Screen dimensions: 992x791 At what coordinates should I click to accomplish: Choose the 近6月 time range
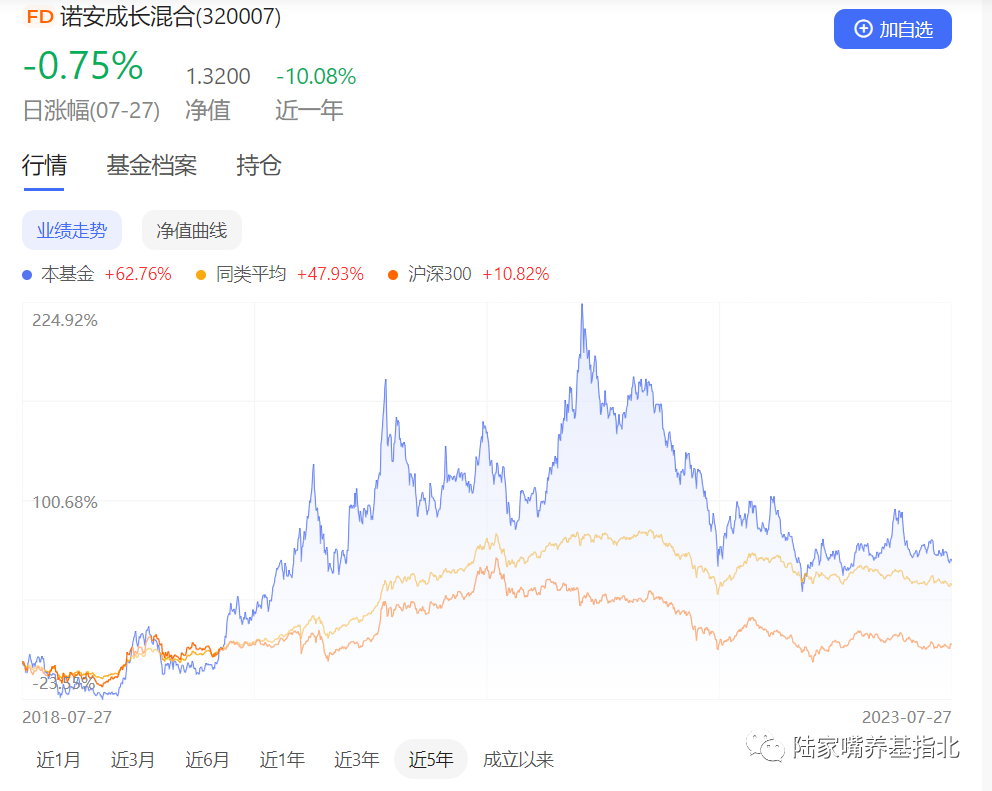pyautogui.click(x=207, y=760)
